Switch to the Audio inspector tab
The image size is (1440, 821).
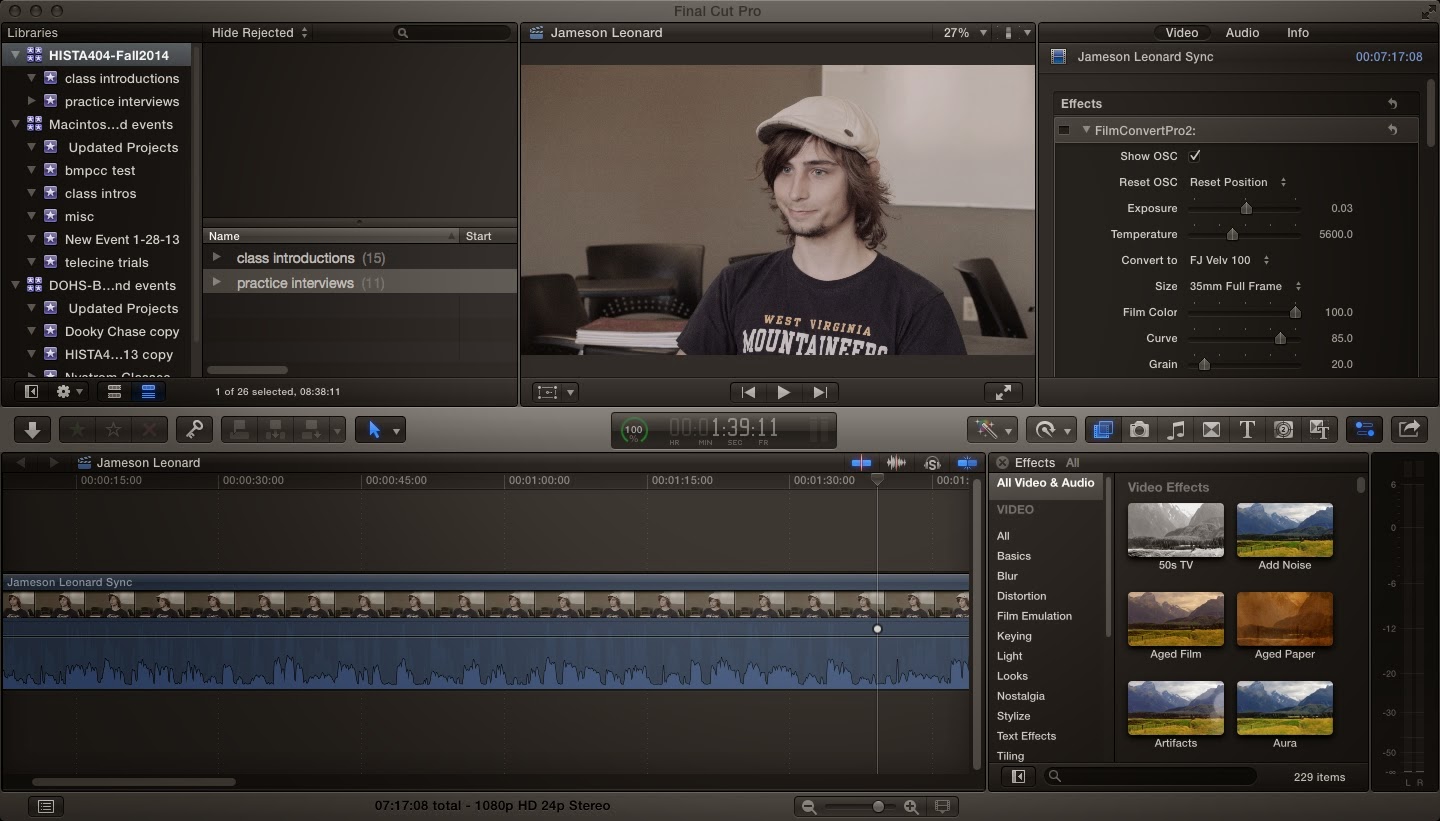click(x=1242, y=33)
